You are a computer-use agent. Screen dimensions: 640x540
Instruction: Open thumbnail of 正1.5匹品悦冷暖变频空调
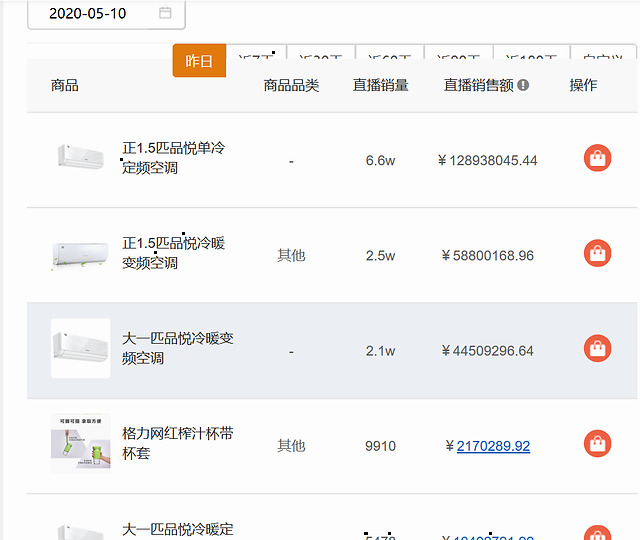[x=80, y=254]
